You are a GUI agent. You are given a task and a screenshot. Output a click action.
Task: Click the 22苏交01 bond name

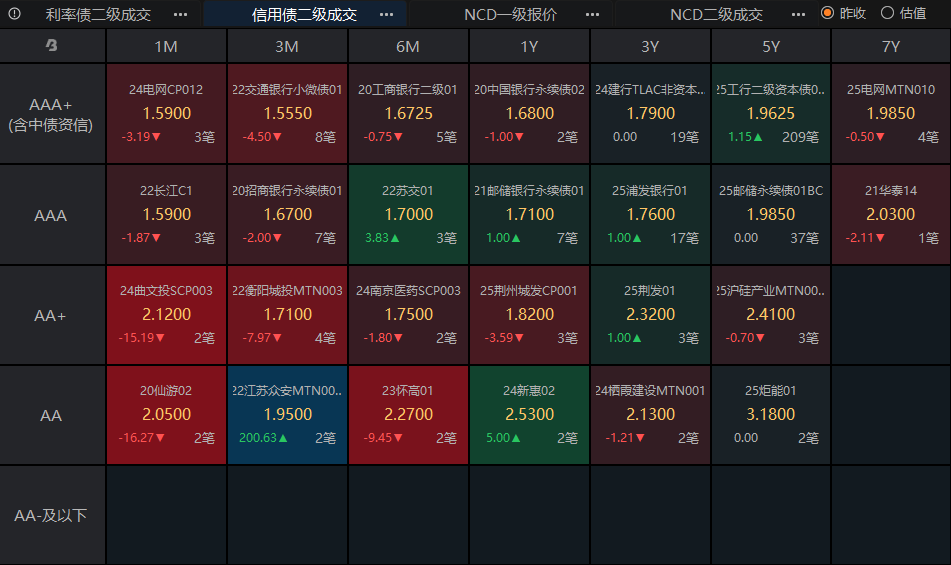point(408,190)
